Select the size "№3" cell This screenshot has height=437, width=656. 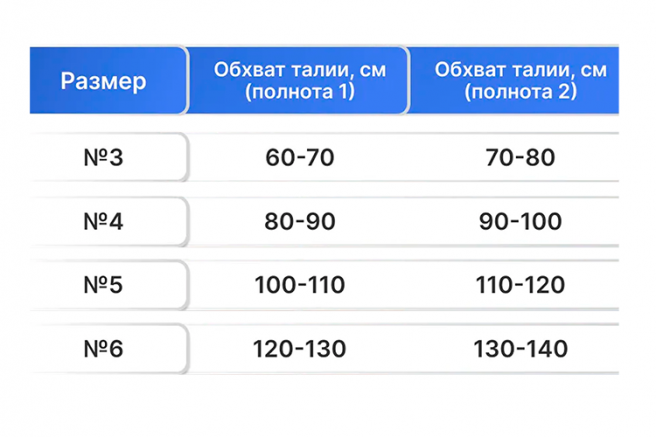(x=103, y=157)
